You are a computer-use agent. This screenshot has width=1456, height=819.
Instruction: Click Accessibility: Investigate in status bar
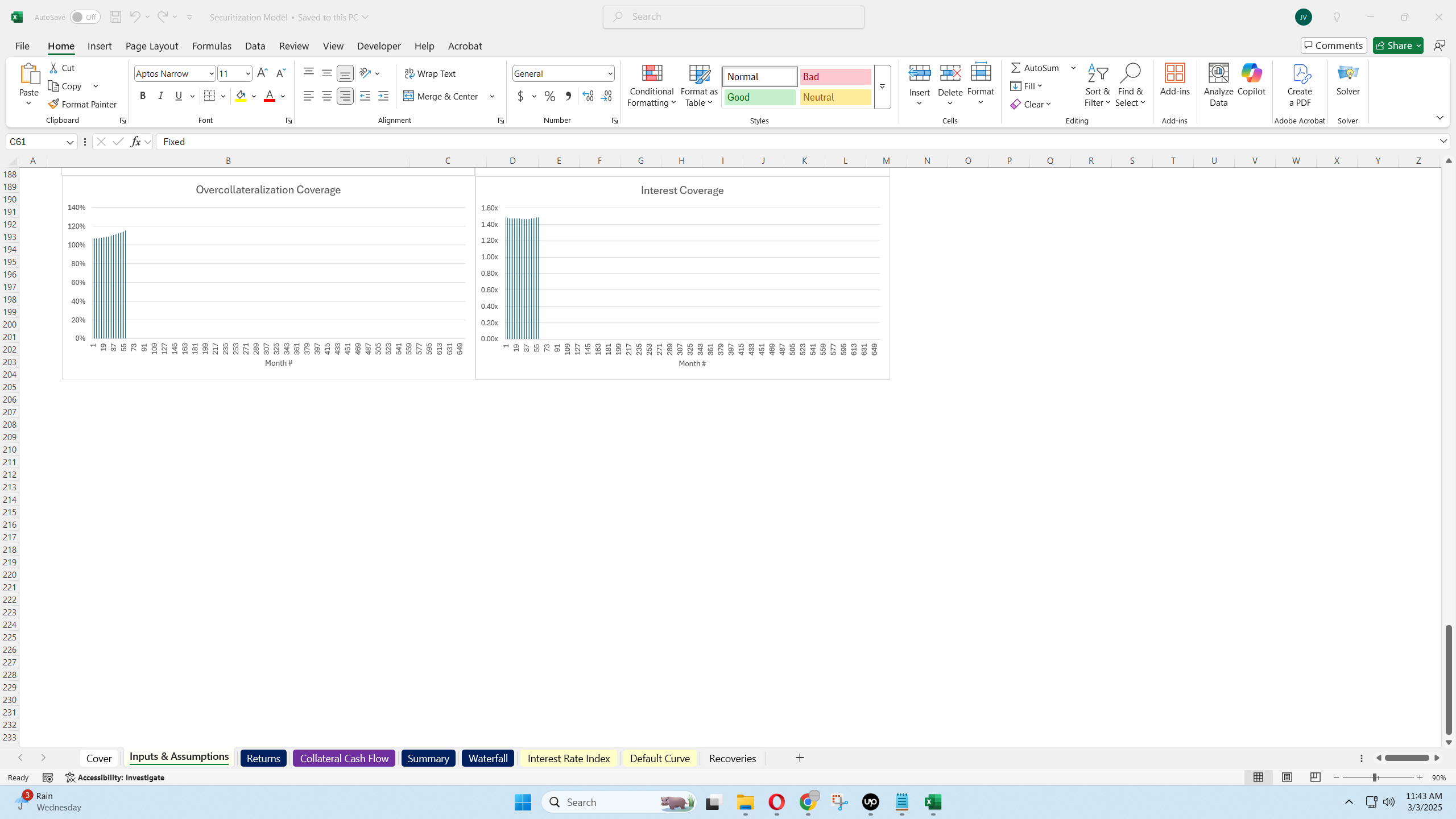pos(115,777)
